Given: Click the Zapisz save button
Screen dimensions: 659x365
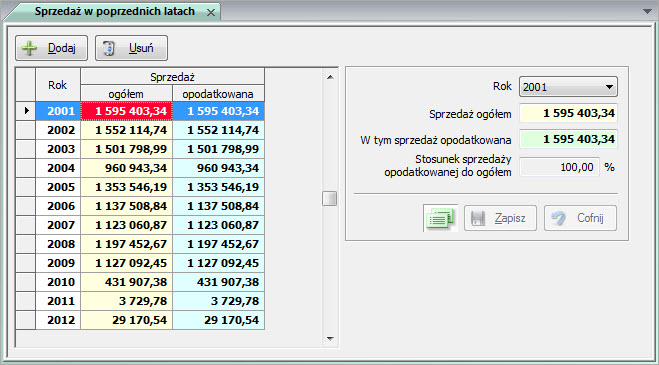Looking at the screenshot, I should [x=500, y=218].
